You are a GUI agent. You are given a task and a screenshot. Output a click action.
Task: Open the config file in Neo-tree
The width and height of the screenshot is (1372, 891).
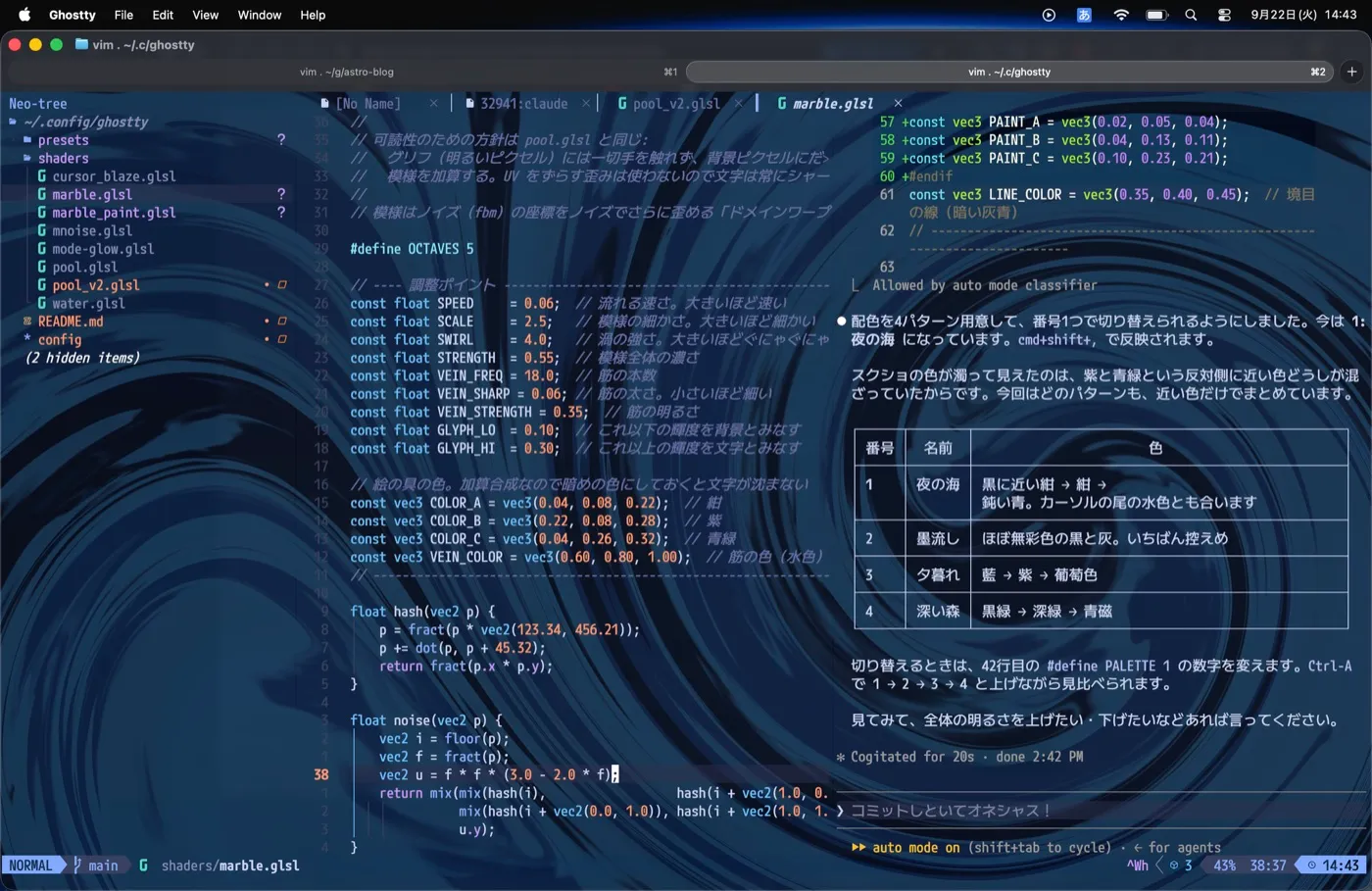60,339
